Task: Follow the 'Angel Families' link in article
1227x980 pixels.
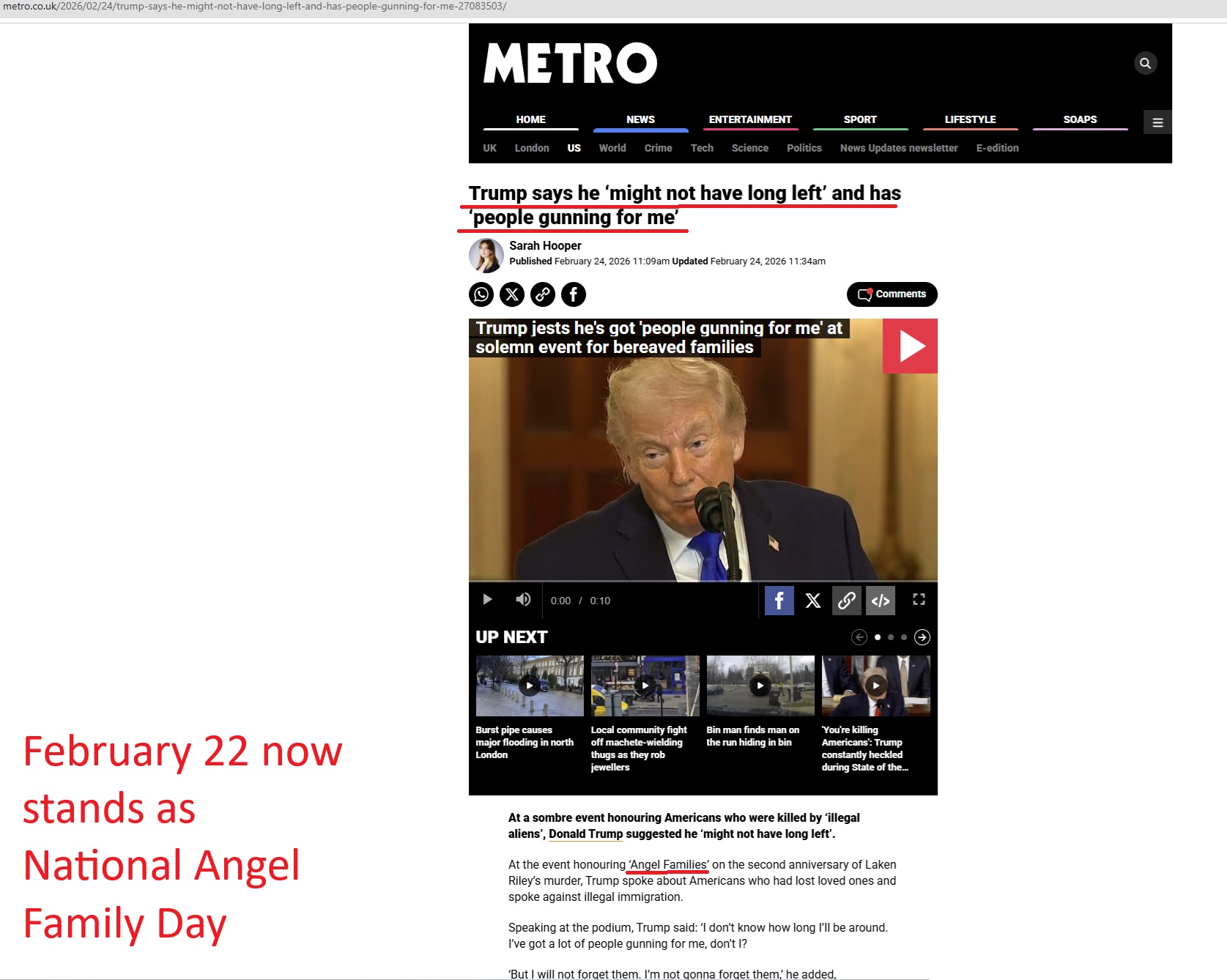Action: pos(669,865)
